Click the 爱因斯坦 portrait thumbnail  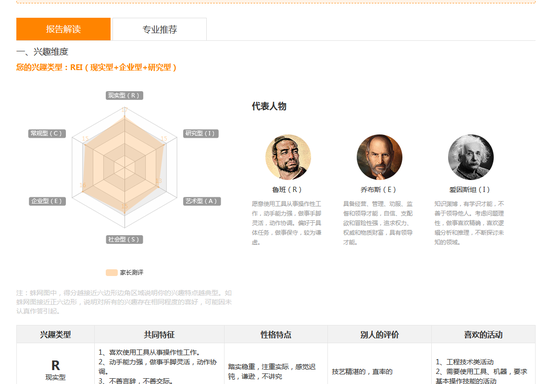tap(470, 157)
